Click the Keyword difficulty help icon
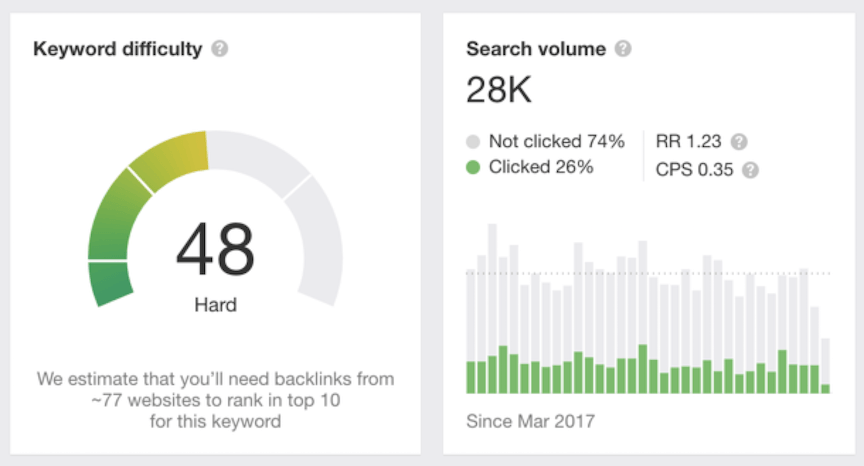Viewport: 864px width, 466px height. [220, 48]
